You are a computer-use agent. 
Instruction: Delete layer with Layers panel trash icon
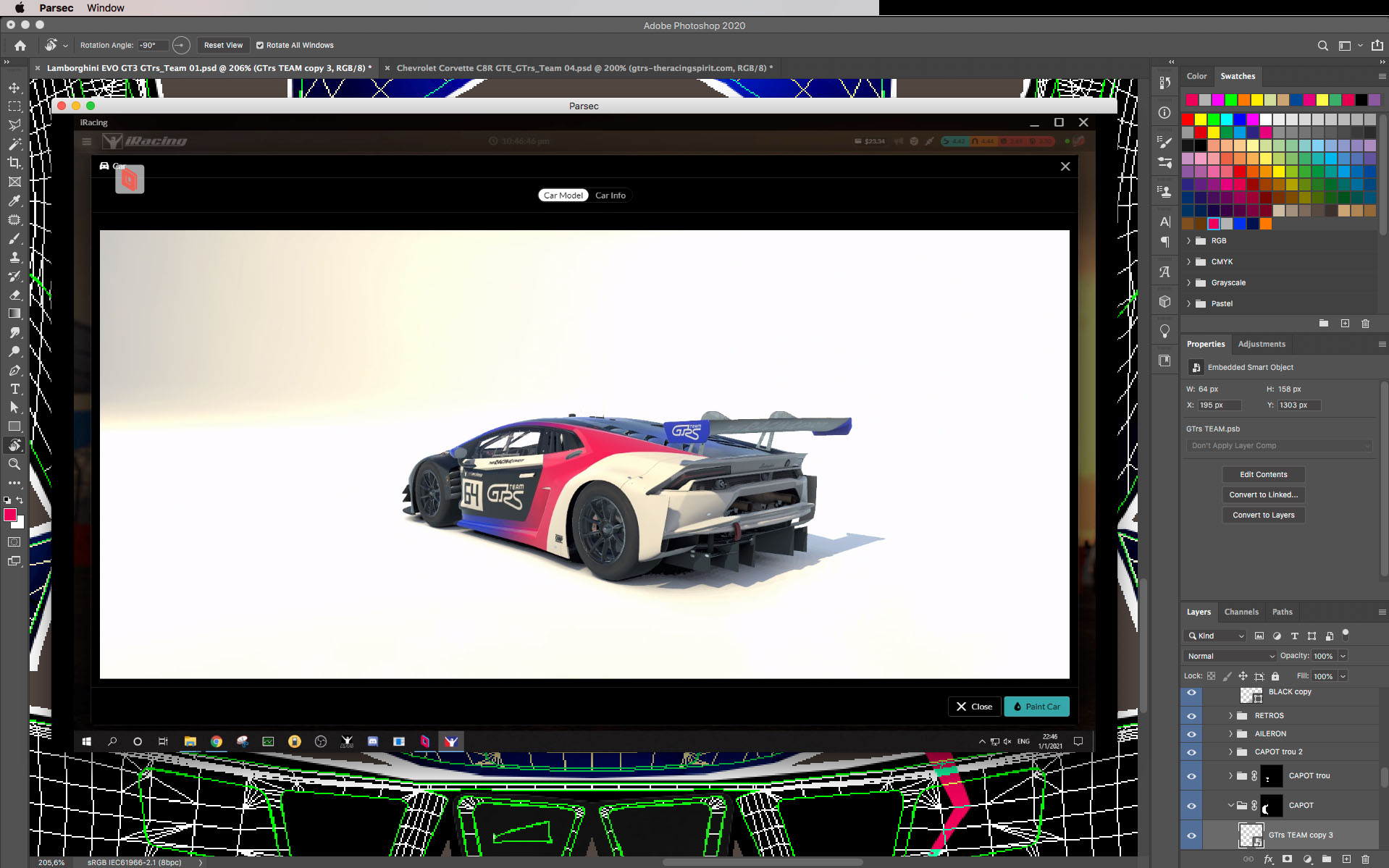(1366, 859)
